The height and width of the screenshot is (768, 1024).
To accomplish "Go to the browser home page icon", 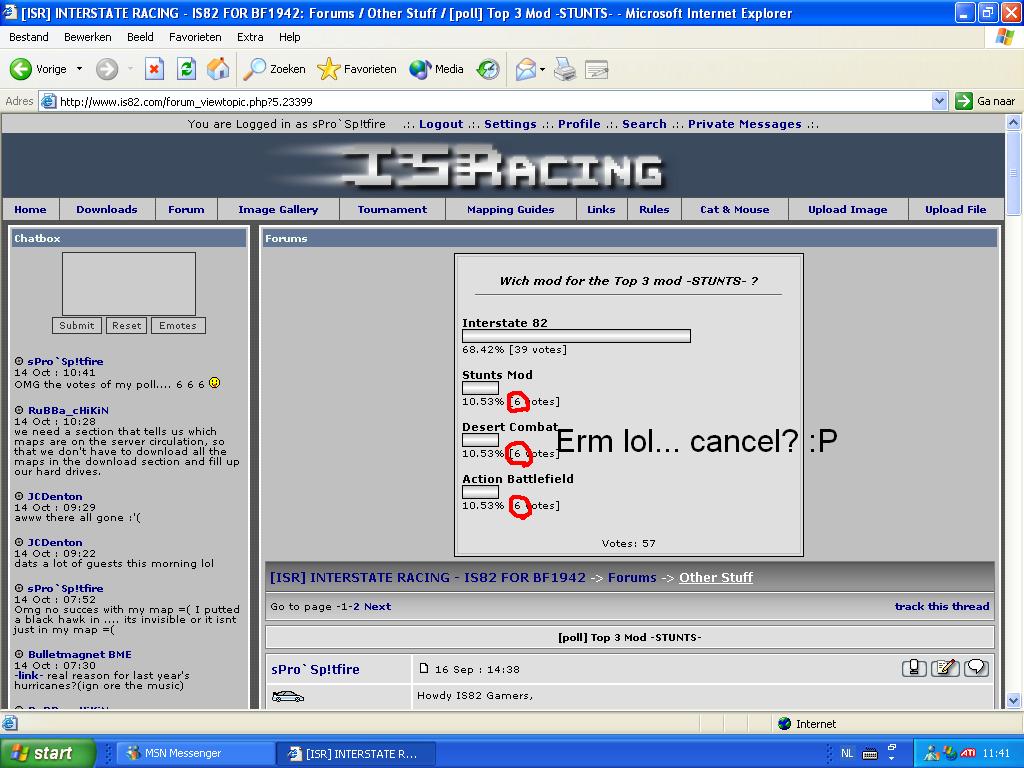I will point(218,69).
